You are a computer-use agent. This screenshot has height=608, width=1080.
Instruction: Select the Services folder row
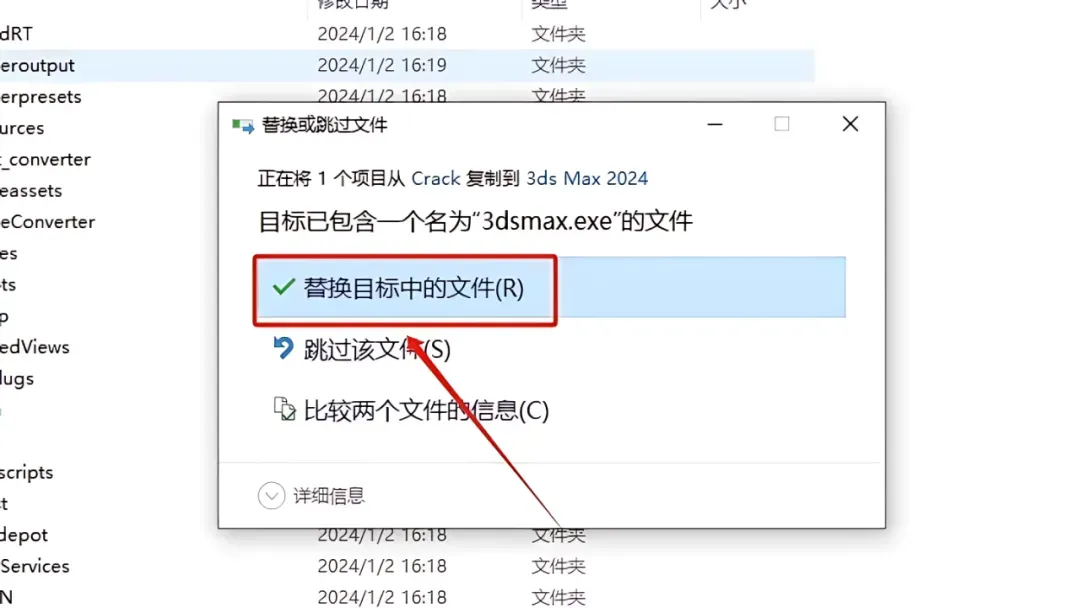click(406, 566)
